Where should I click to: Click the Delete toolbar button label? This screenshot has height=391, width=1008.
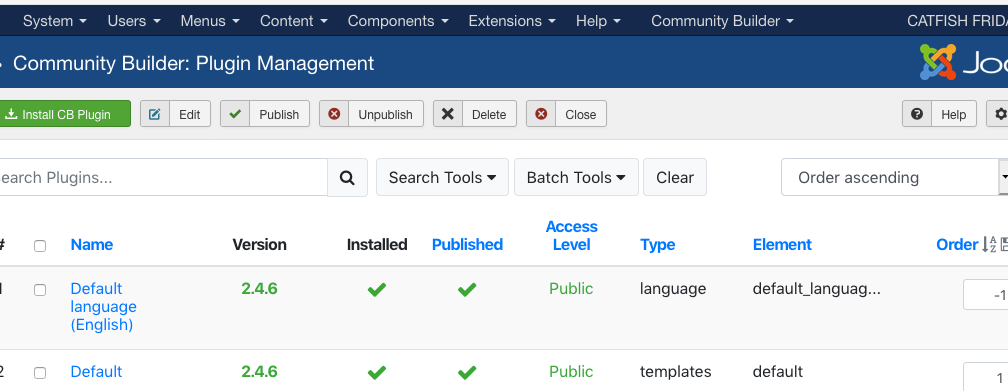point(489,114)
